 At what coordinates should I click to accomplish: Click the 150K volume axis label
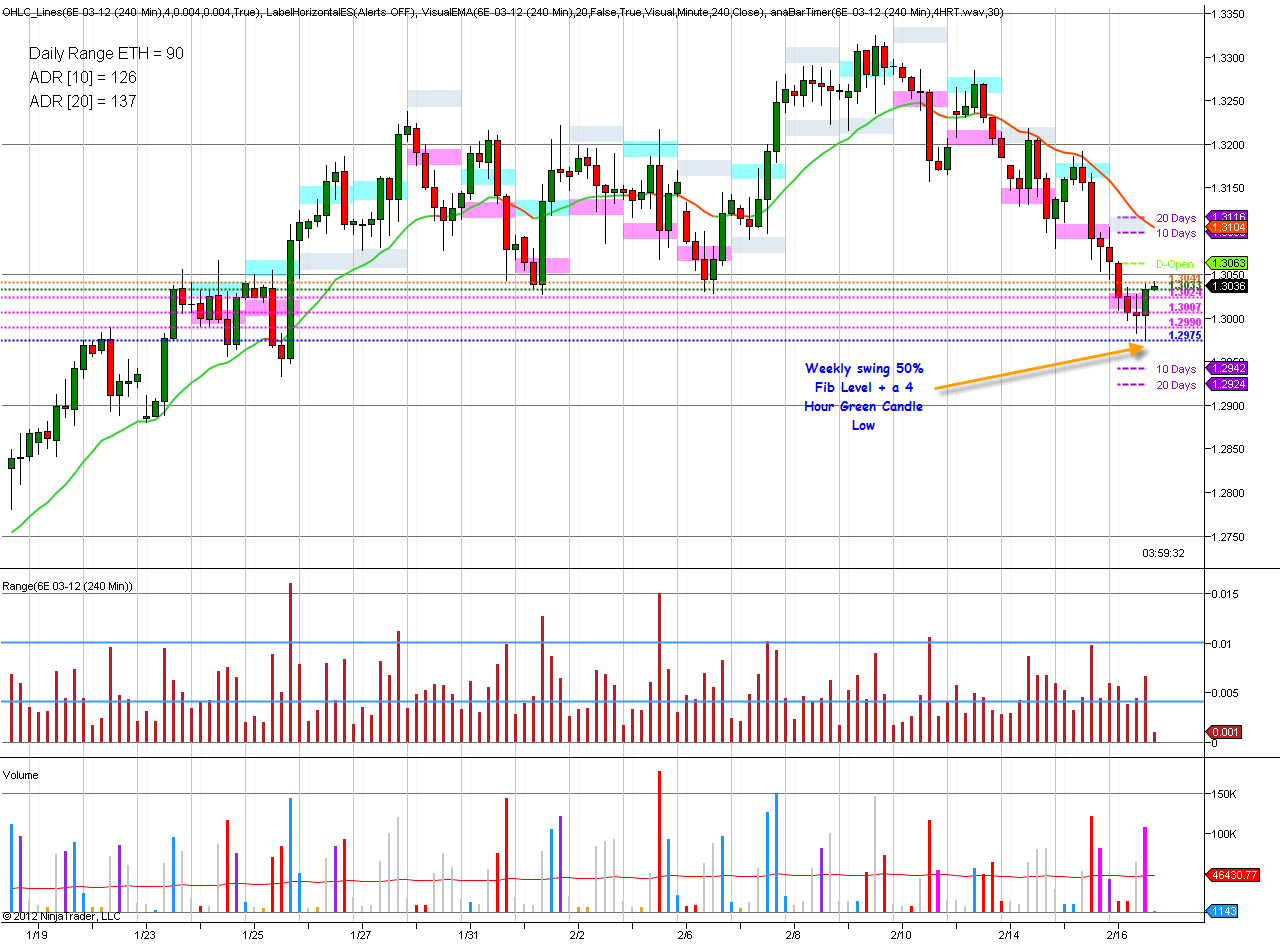click(x=1224, y=794)
